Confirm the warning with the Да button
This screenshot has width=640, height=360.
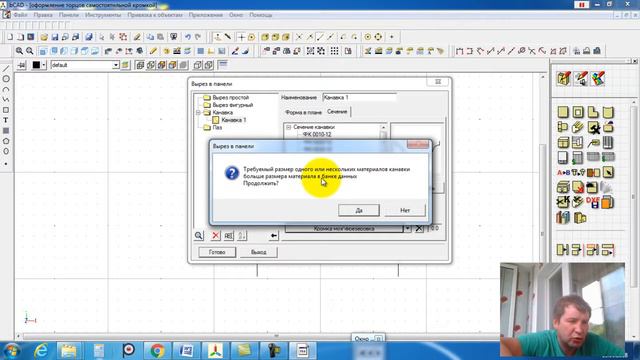359,210
